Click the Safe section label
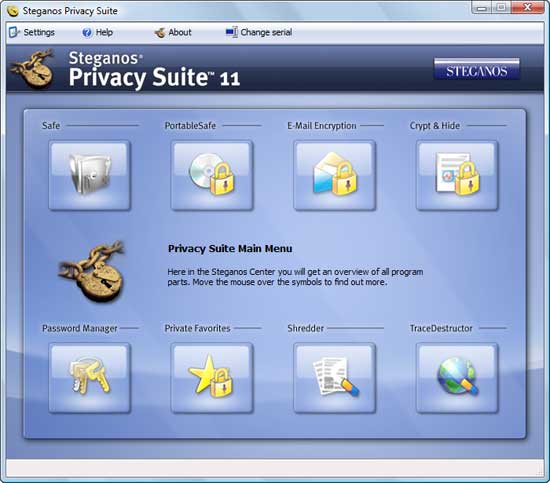550x483 pixels. [x=51, y=126]
